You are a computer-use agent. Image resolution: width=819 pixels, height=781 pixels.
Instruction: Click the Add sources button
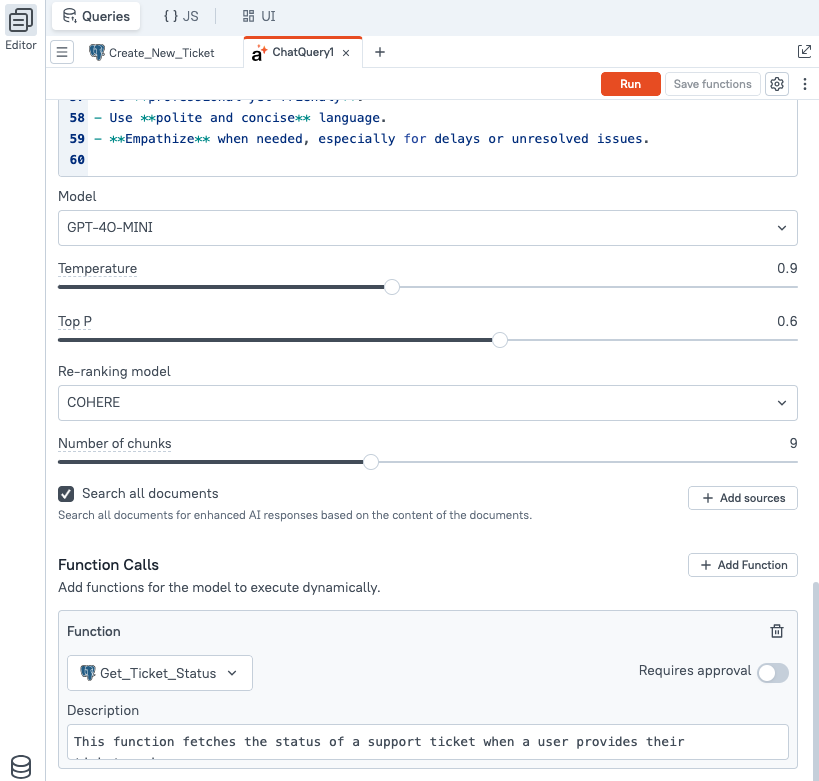tap(742, 498)
